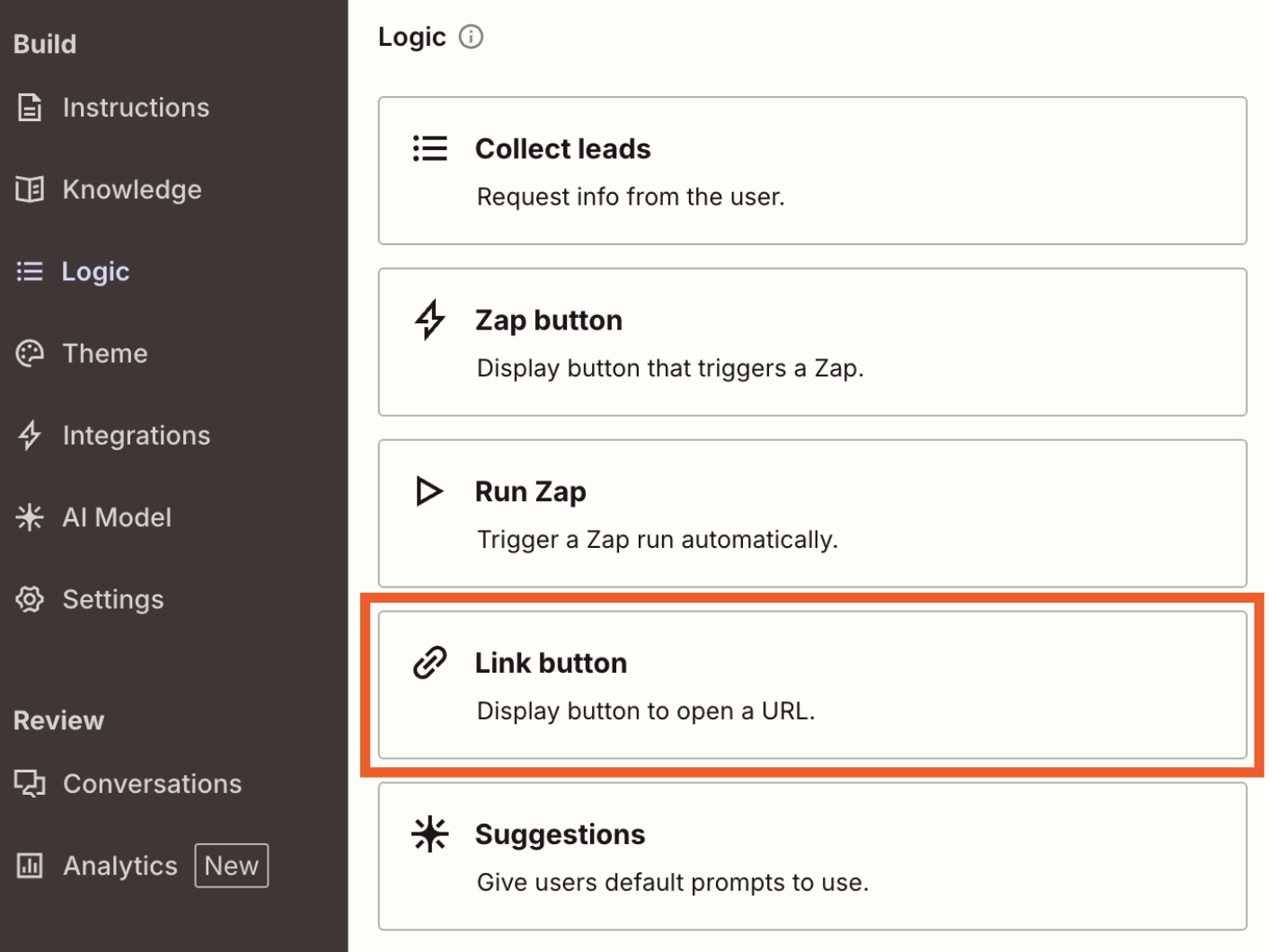The height and width of the screenshot is (952, 1272).
Task: Open the Suggestions option
Action: point(812,856)
